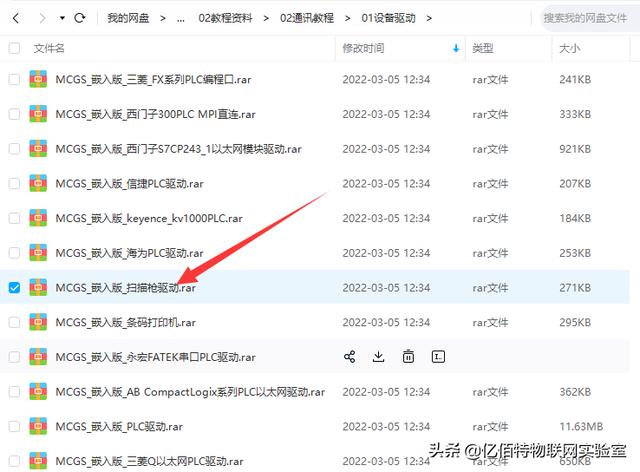Check the box for keyence_kv1000PLC.rar

[14, 218]
